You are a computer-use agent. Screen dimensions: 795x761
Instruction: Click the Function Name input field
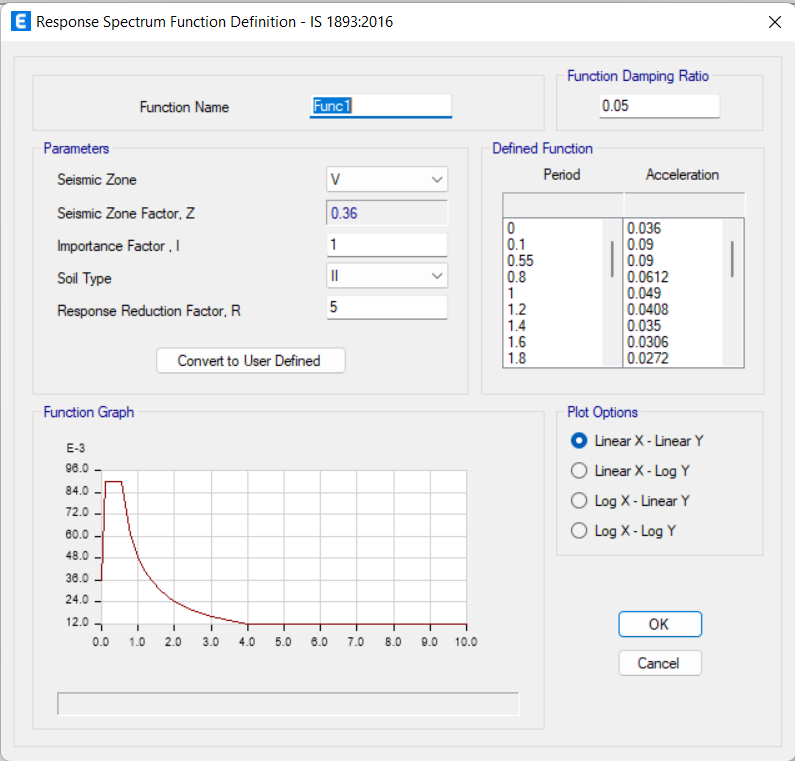[381, 106]
